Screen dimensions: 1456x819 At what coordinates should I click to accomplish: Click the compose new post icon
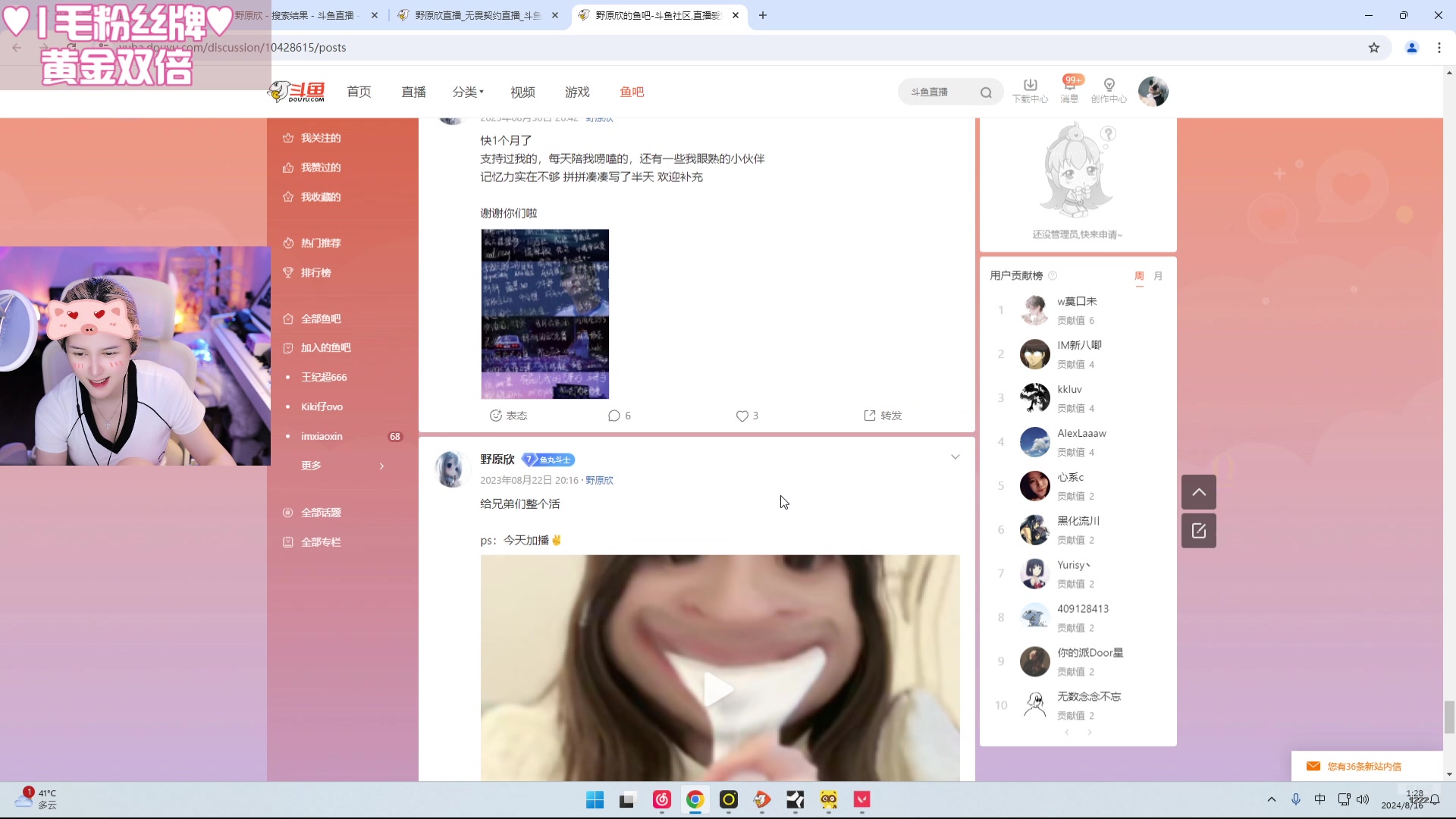(1199, 531)
